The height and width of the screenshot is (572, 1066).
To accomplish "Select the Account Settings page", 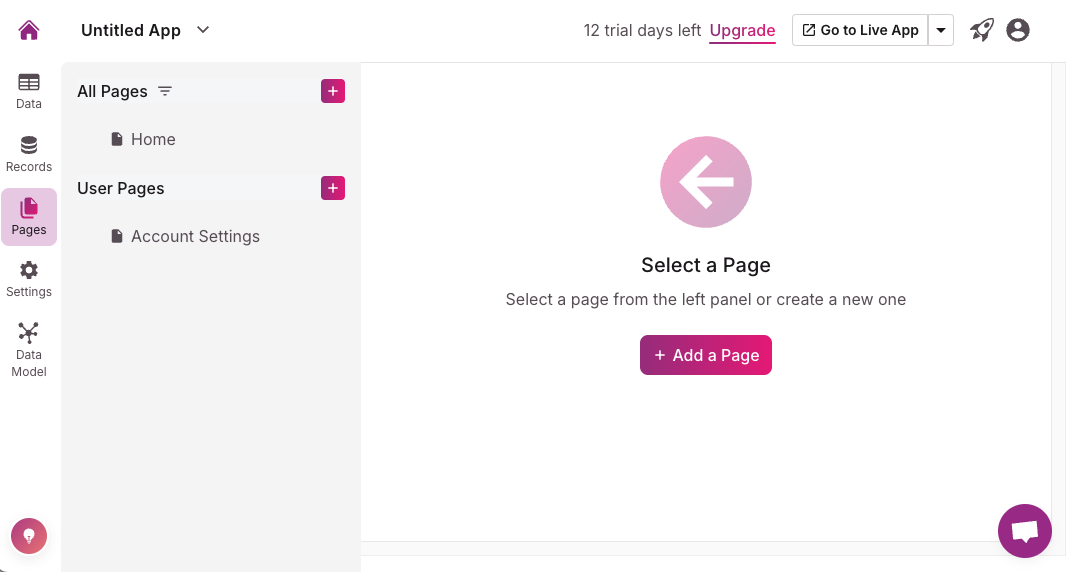I will click(x=195, y=236).
